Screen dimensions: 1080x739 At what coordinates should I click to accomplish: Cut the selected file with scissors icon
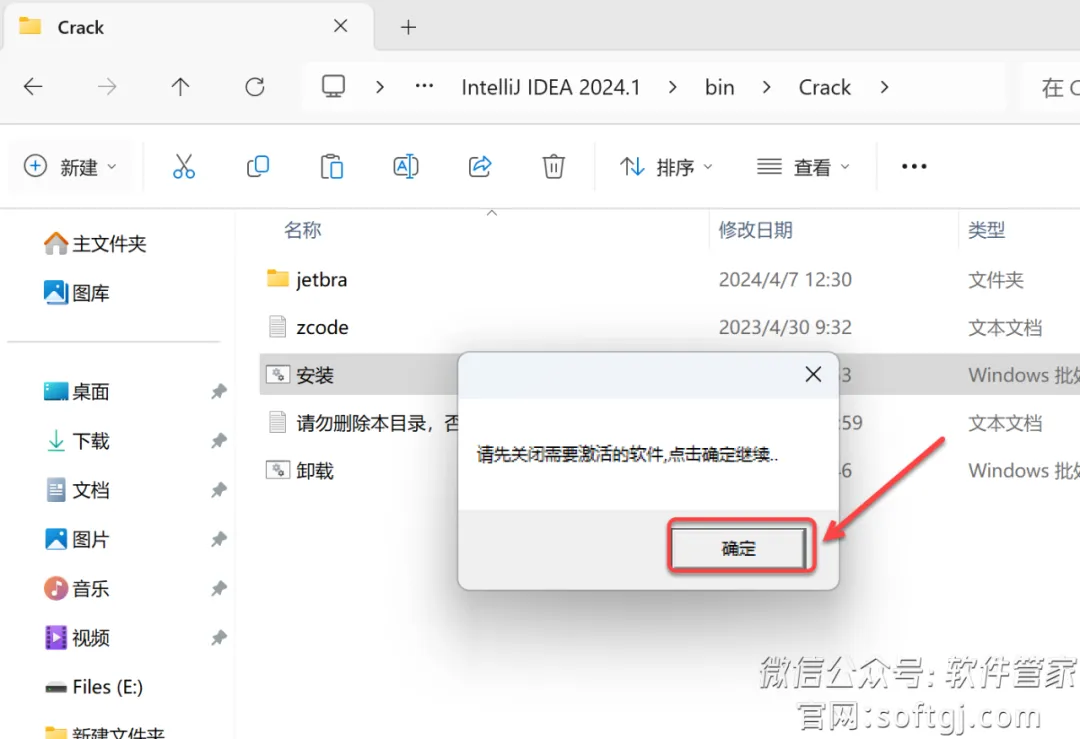click(184, 167)
